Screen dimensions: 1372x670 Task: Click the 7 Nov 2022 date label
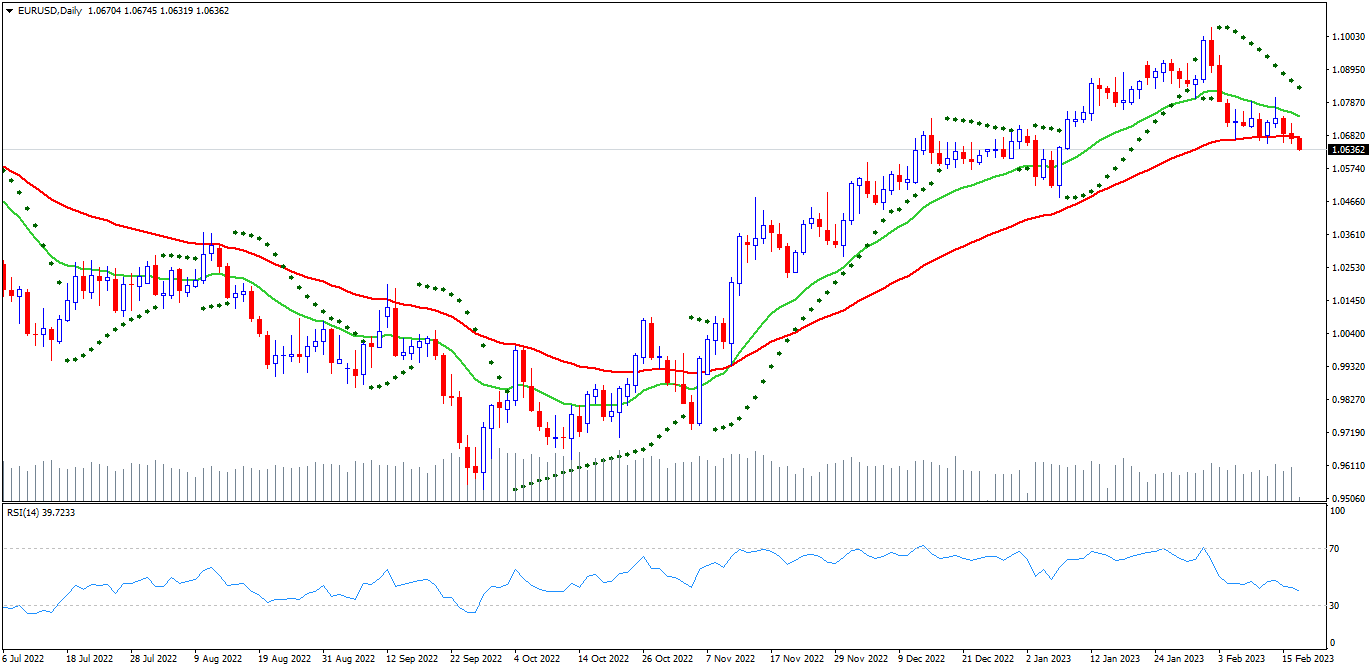click(x=731, y=660)
